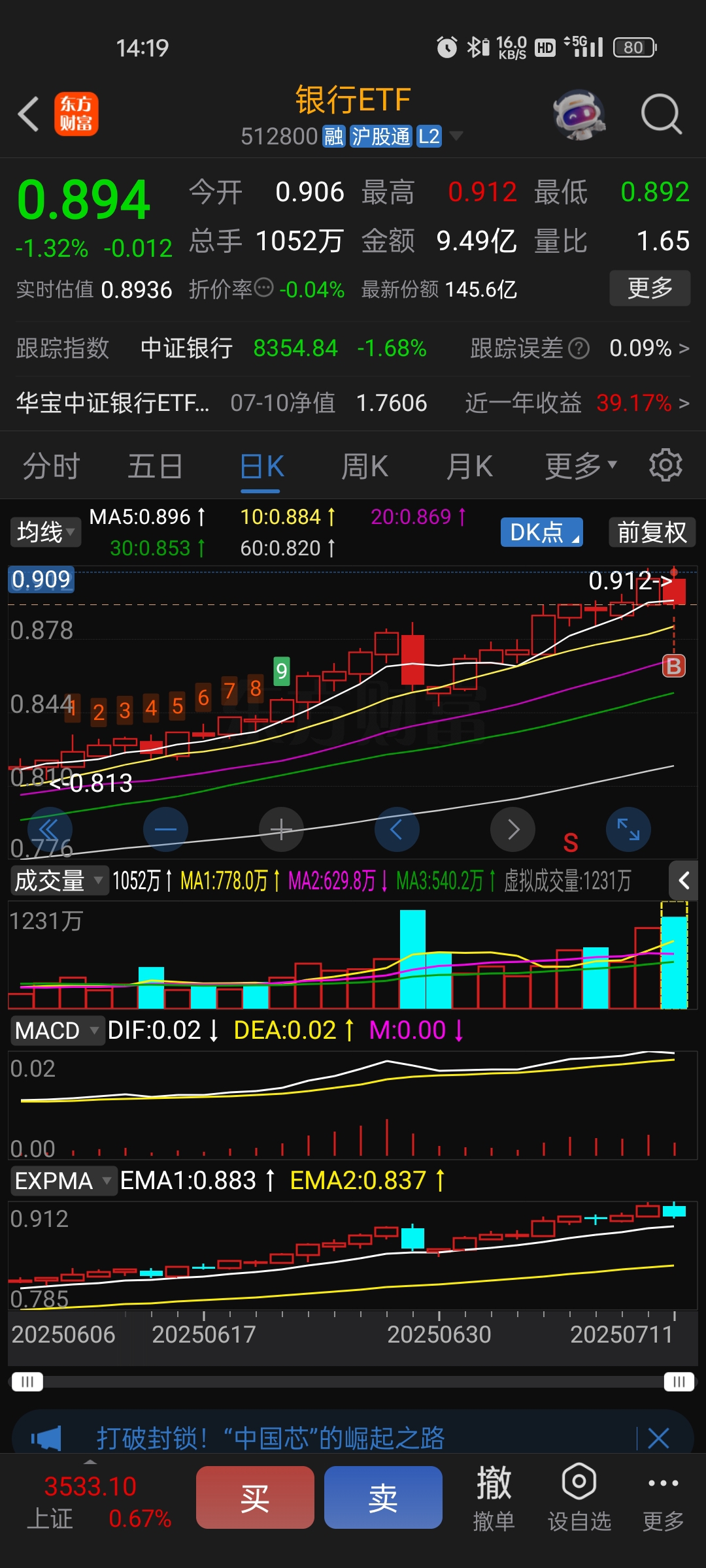This screenshot has width=706, height=1568.
Task: Move chart left with arrow button
Action: click(x=397, y=830)
